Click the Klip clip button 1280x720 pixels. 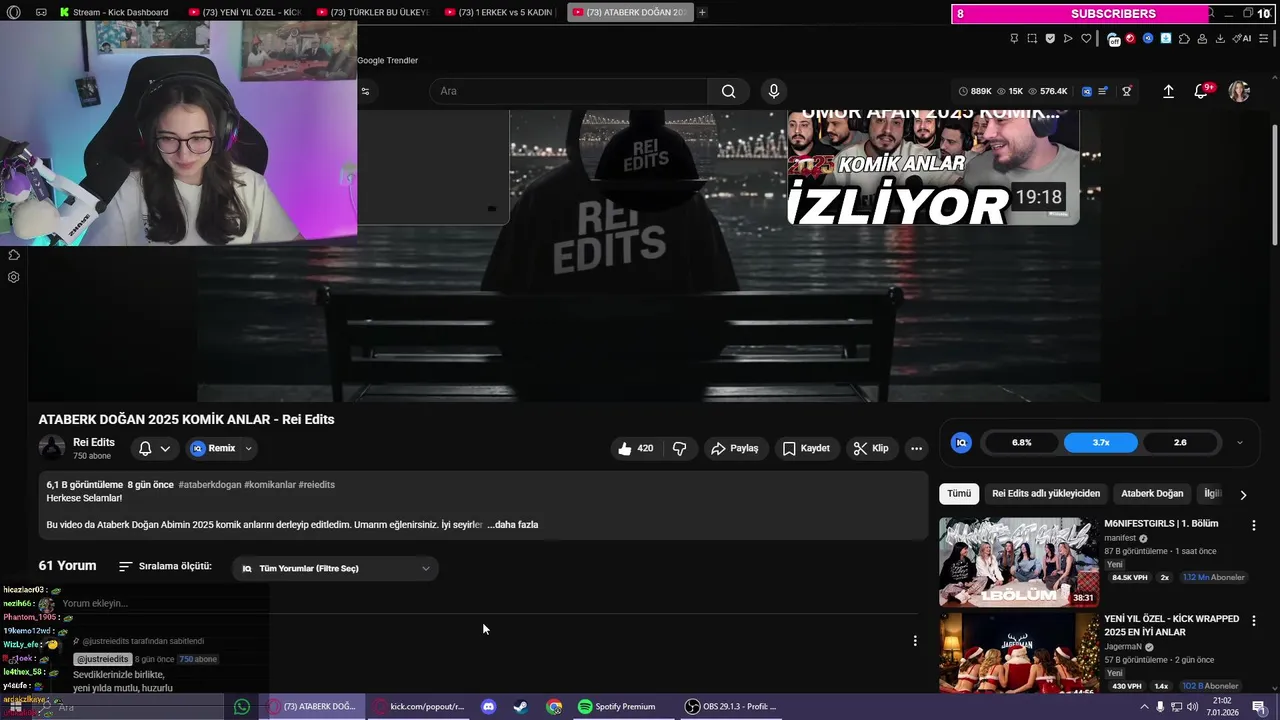click(x=871, y=448)
